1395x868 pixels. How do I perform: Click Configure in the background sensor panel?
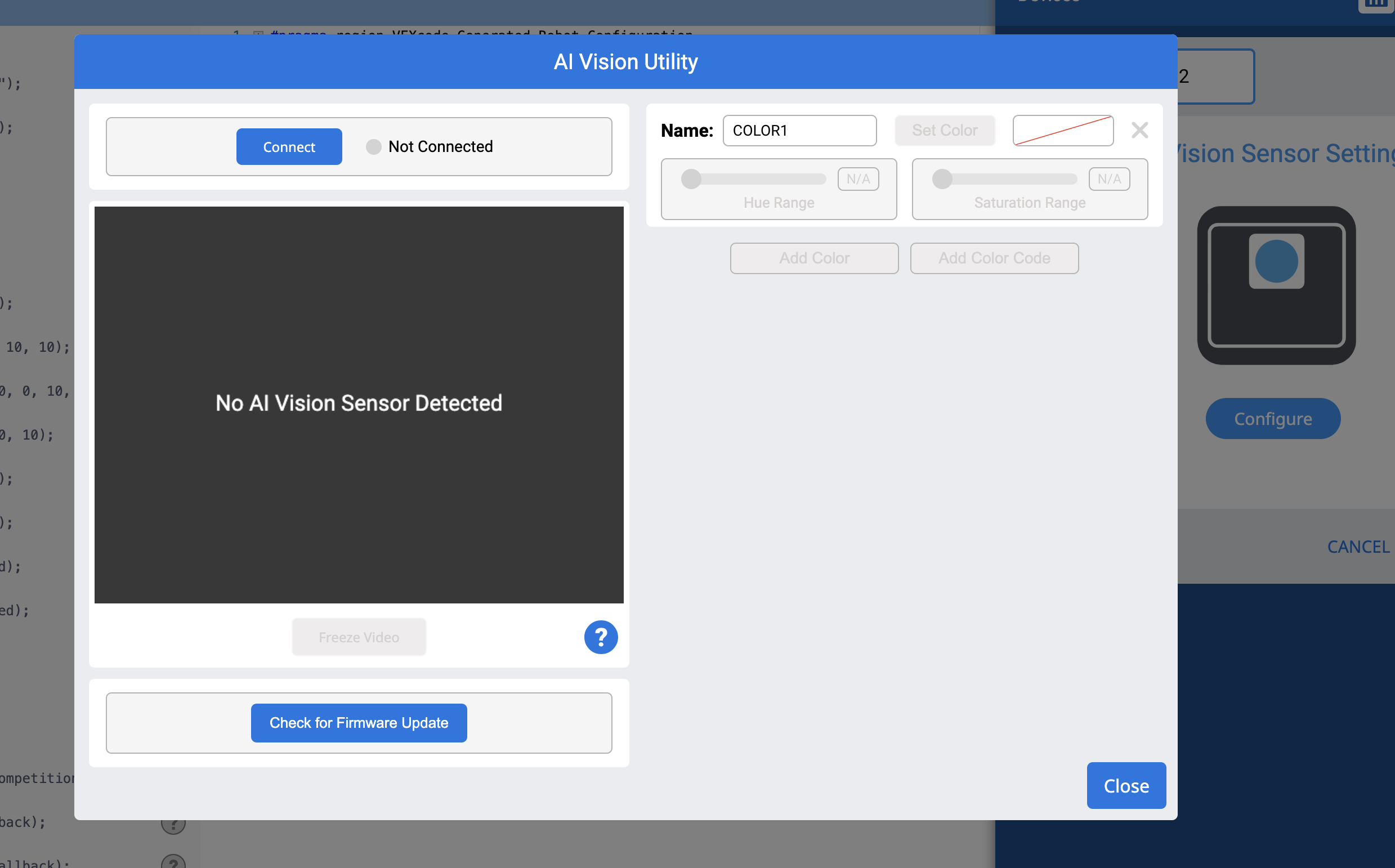pos(1273,418)
